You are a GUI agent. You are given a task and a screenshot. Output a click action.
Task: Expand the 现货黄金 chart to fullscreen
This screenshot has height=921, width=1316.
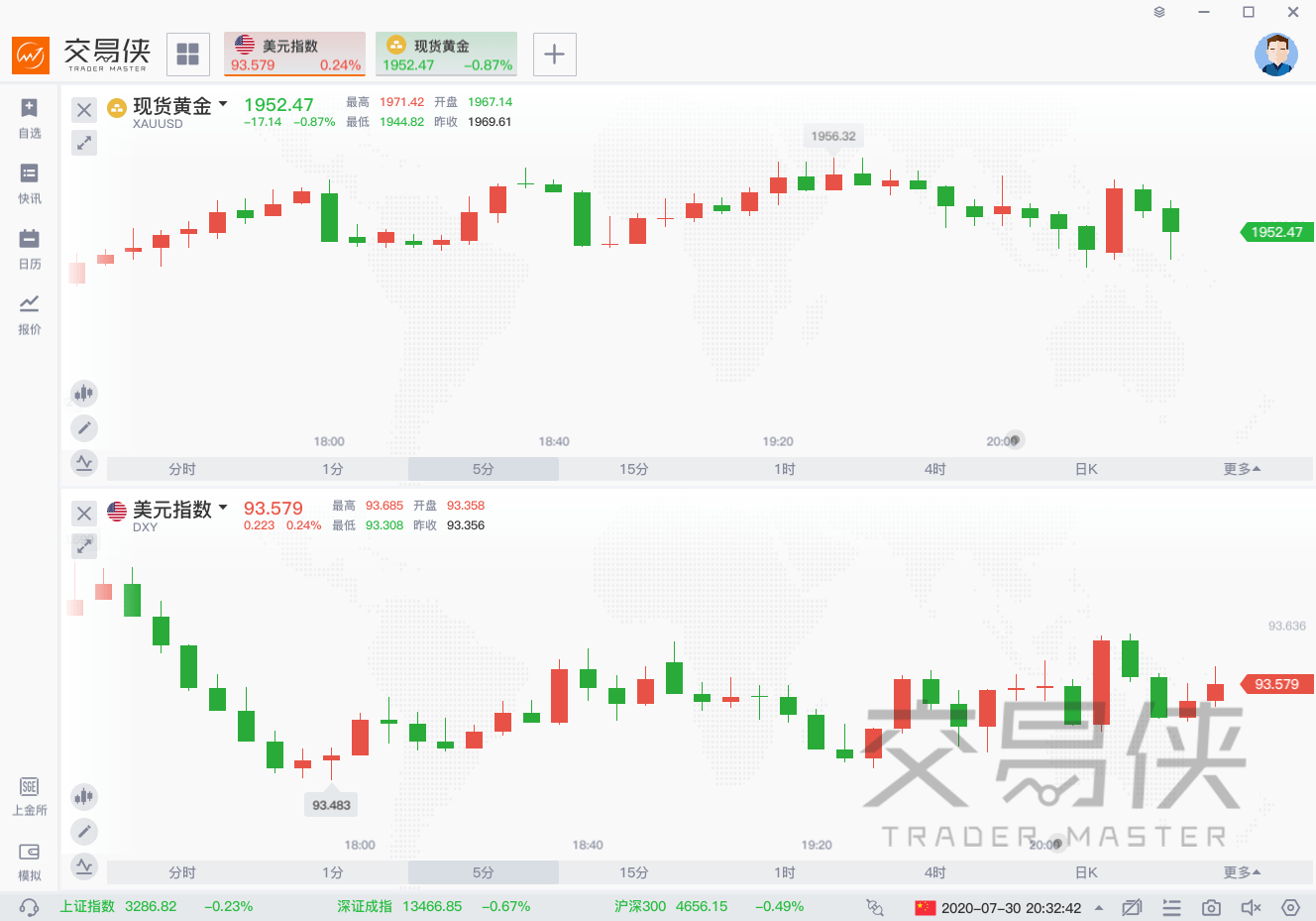pos(84,143)
